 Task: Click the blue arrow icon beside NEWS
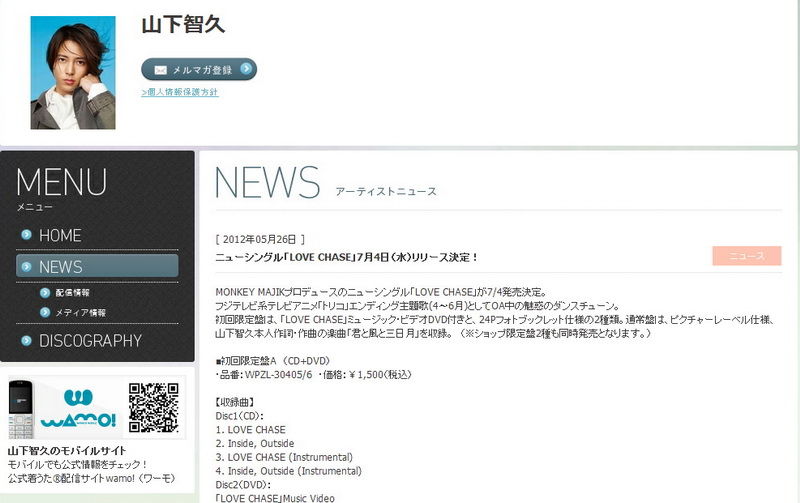[x=27, y=266]
